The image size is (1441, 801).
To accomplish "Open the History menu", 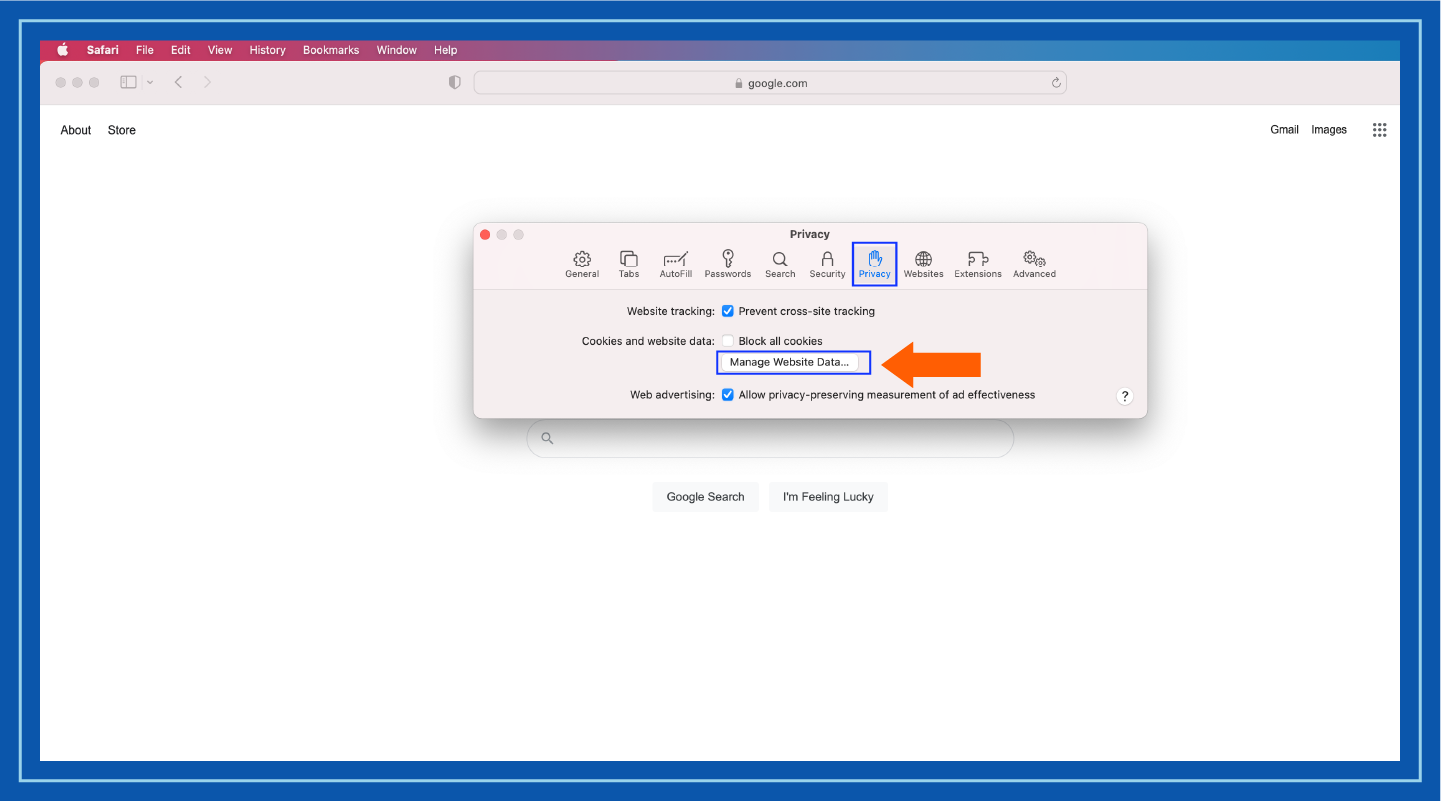I will click(267, 49).
